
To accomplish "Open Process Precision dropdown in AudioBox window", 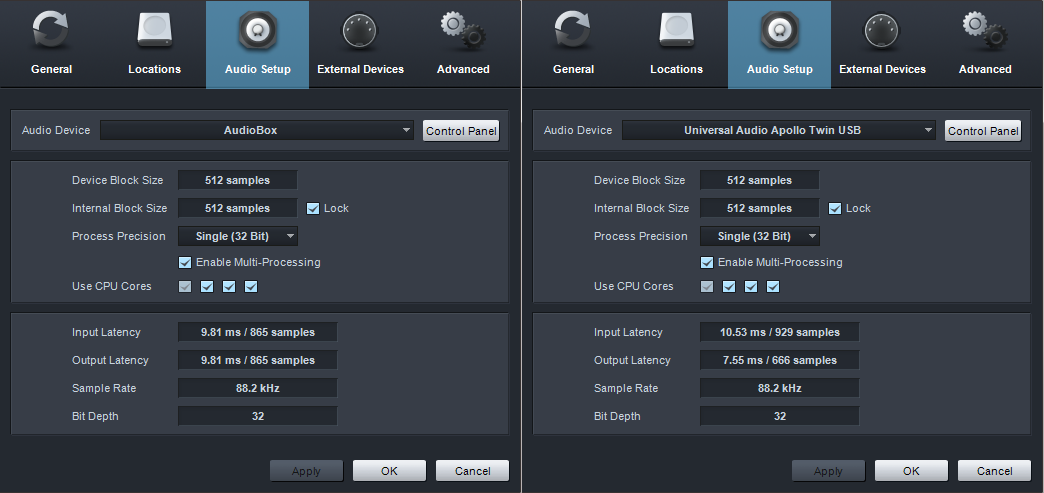I will [238, 236].
